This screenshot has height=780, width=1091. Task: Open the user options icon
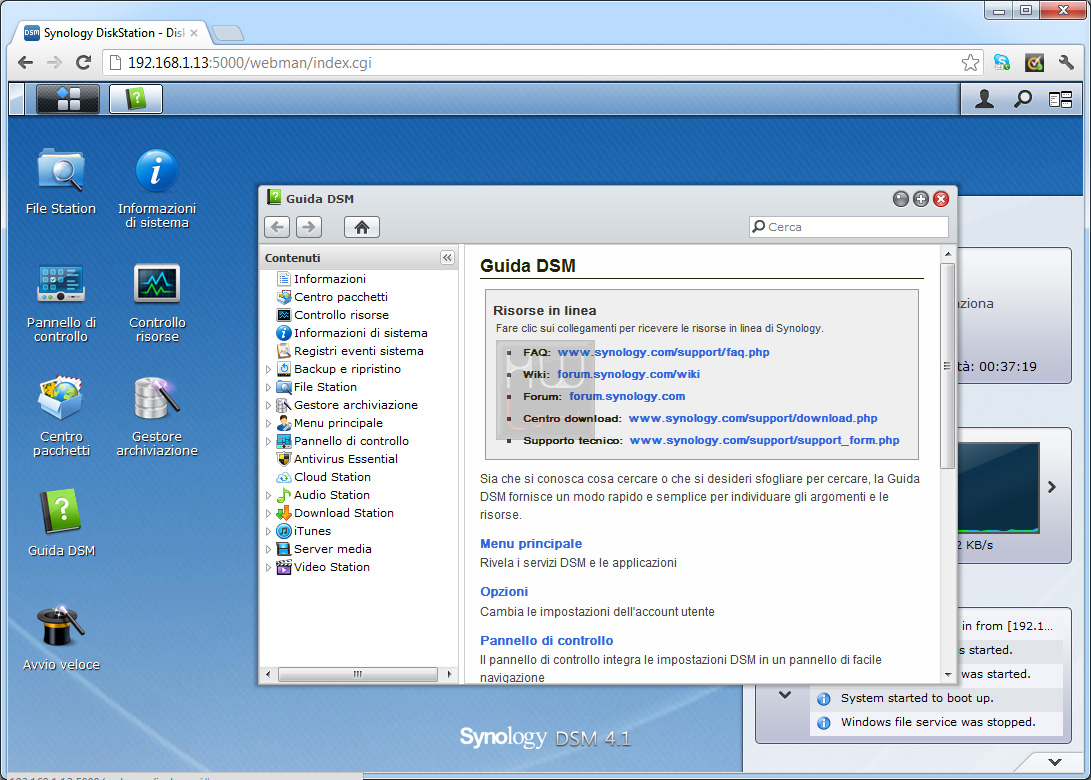[x=984, y=100]
